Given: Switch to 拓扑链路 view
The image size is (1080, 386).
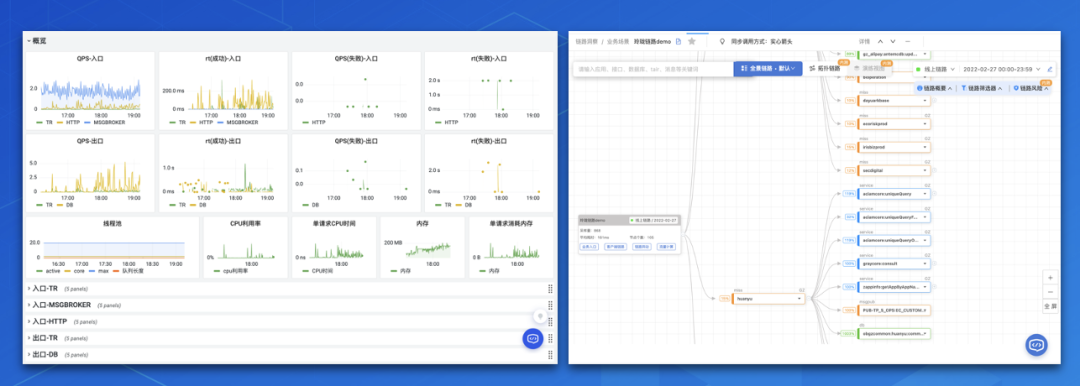Looking at the screenshot, I should (x=825, y=69).
